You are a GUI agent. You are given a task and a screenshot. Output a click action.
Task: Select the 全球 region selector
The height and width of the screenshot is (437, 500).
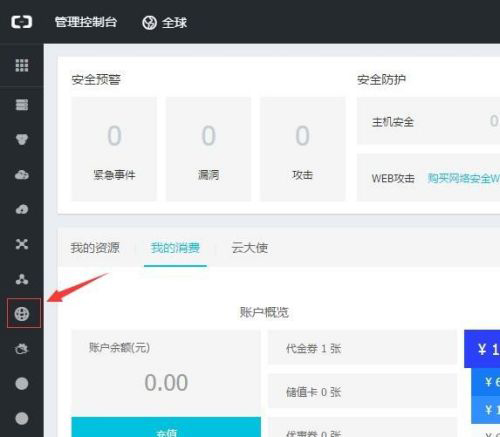click(x=164, y=23)
